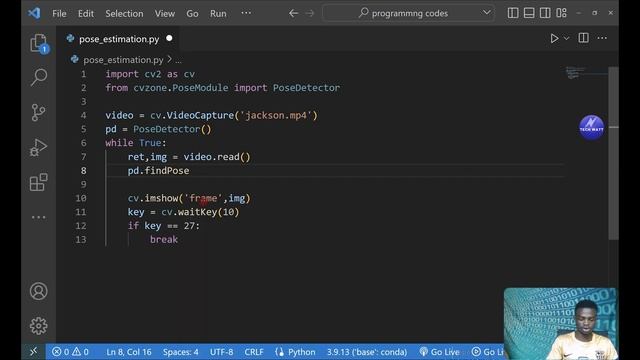
Task: Change encoding via UTF-8 status item
Action: click(221, 352)
